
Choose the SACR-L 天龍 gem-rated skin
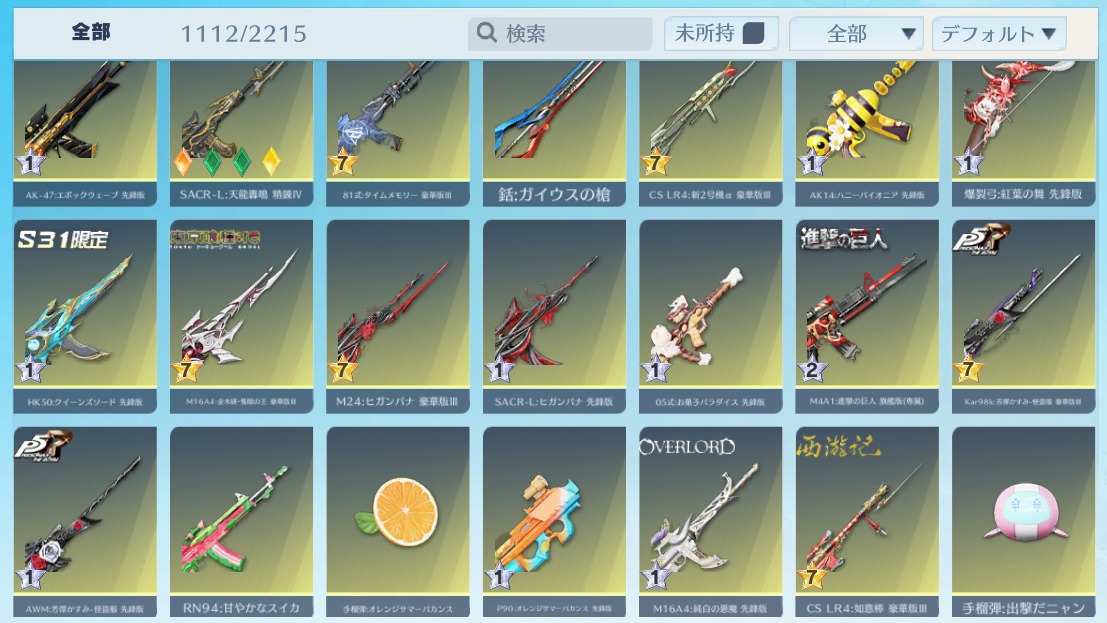[241, 134]
